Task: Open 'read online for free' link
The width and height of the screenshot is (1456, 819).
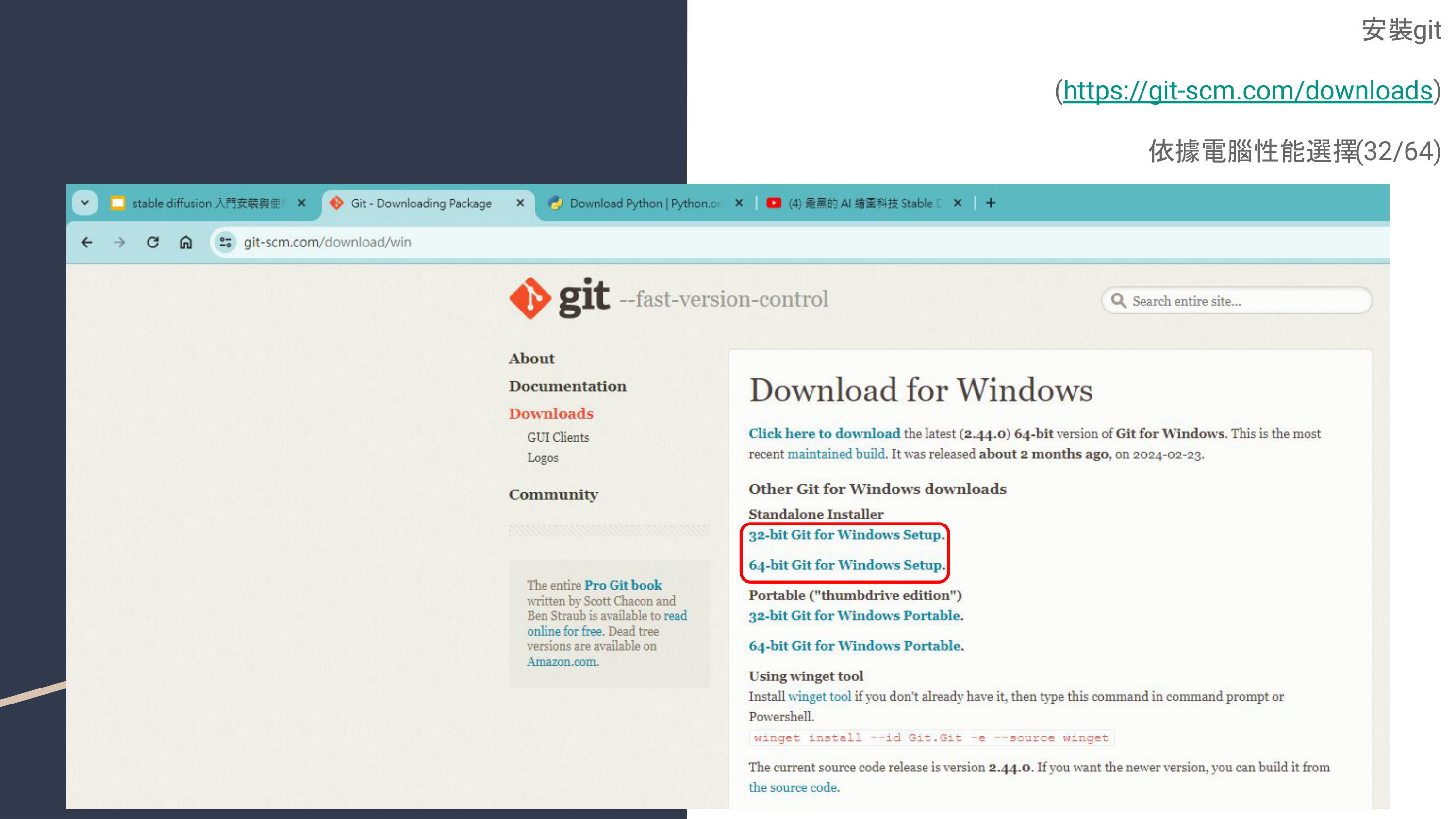Action: (607, 623)
